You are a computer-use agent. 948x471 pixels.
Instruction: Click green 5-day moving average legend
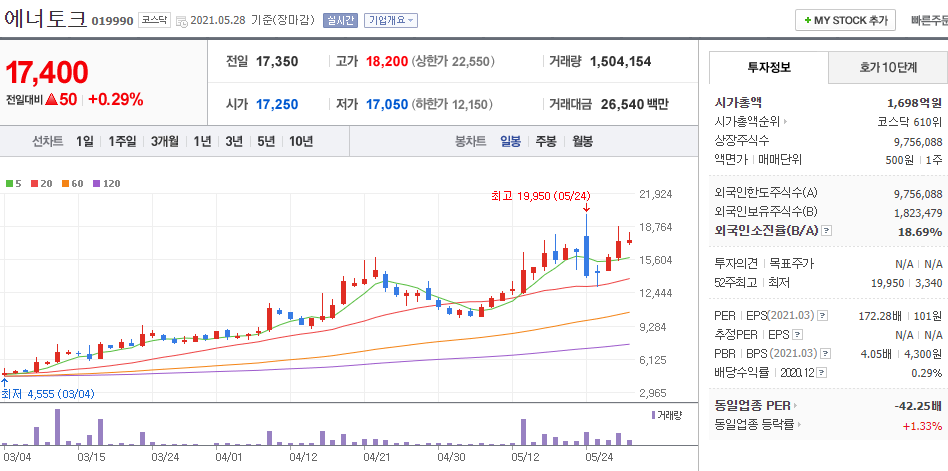pos(13,183)
